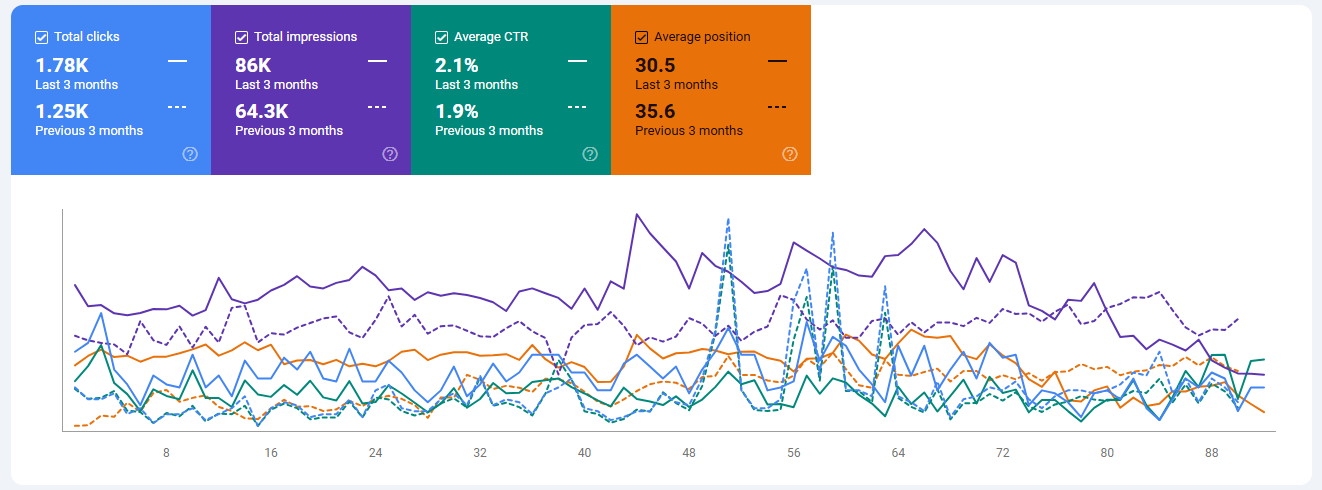Click the 86K impressions value
Screen dimensions: 1322x490
coord(253,66)
